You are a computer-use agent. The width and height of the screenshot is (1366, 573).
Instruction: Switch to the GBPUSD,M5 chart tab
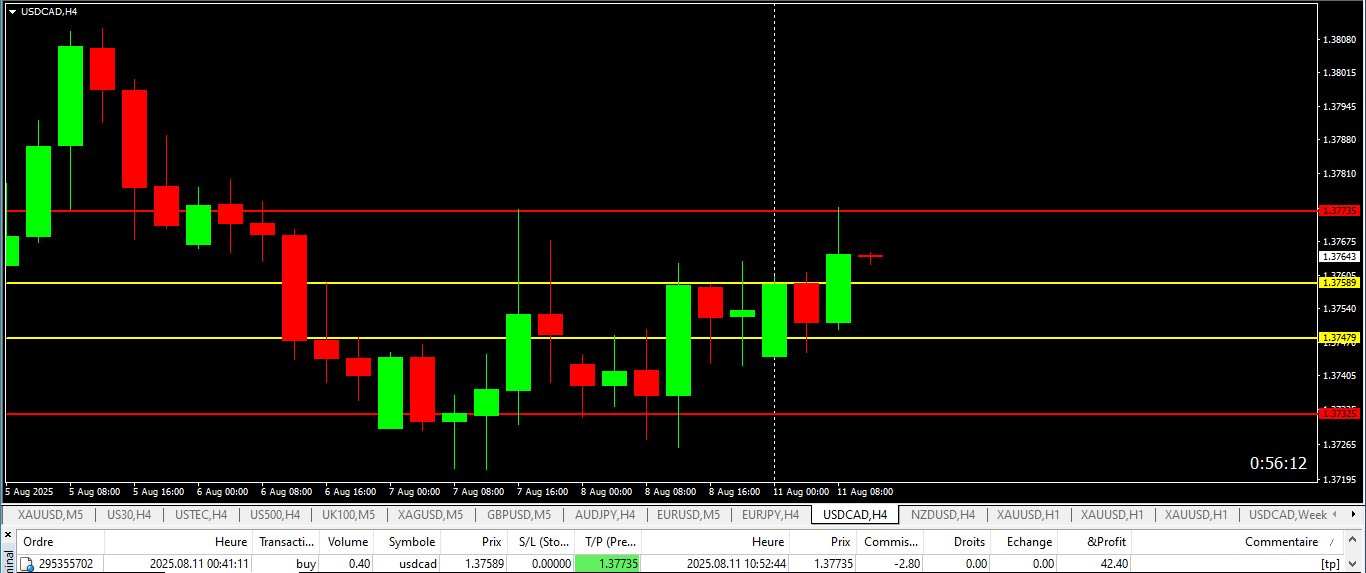(x=519, y=515)
